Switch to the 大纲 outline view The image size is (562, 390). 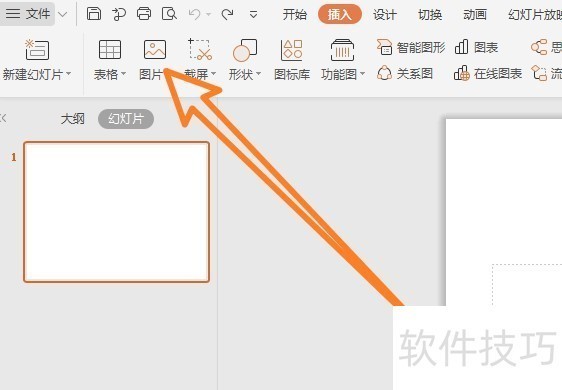pyautogui.click(x=72, y=119)
